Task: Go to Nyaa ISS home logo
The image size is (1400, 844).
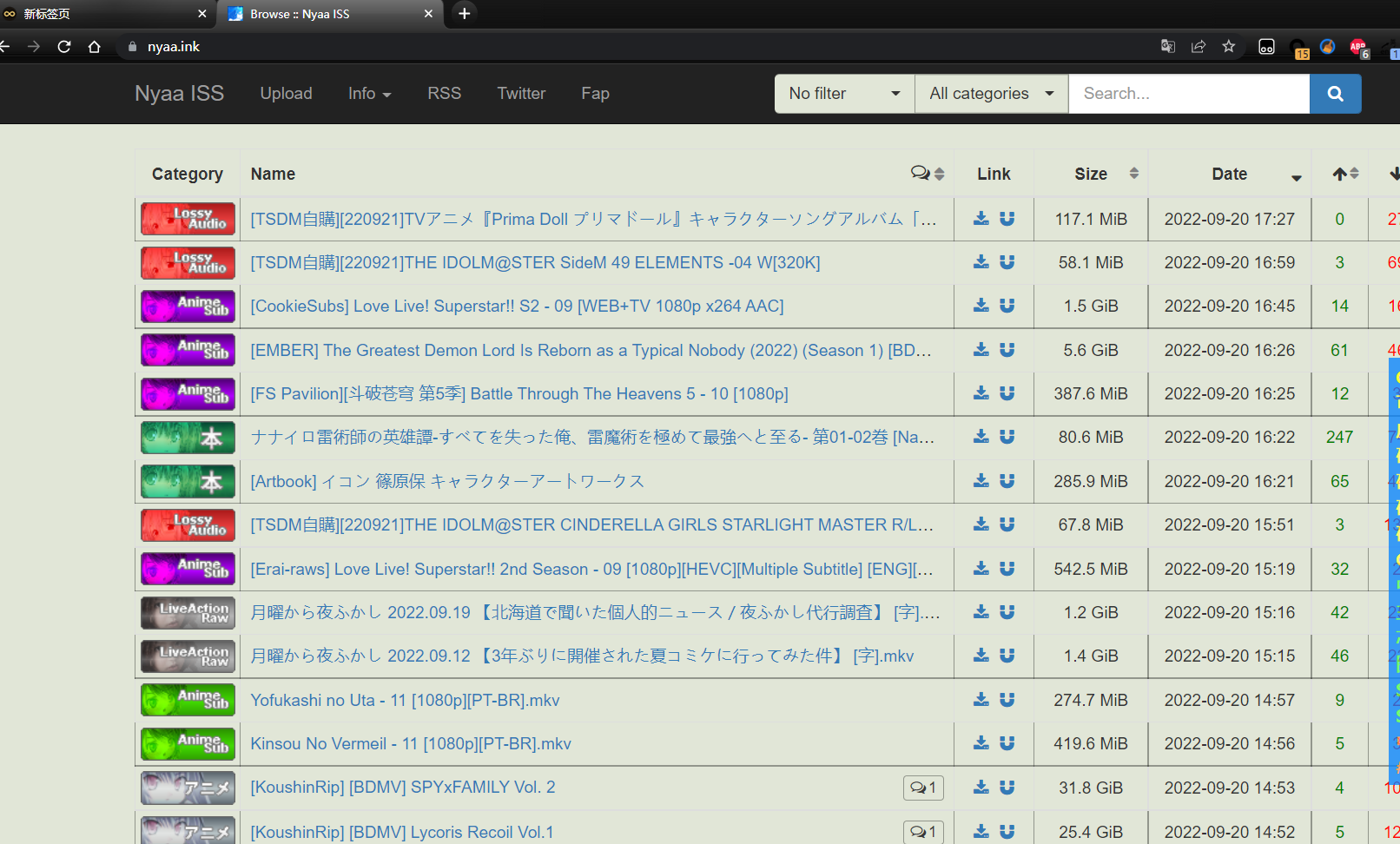Action: 179,94
